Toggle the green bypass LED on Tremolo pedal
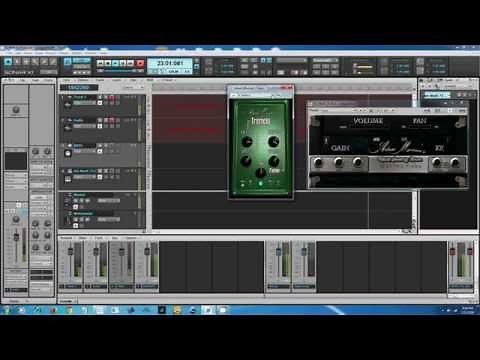 click(x=261, y=183)
